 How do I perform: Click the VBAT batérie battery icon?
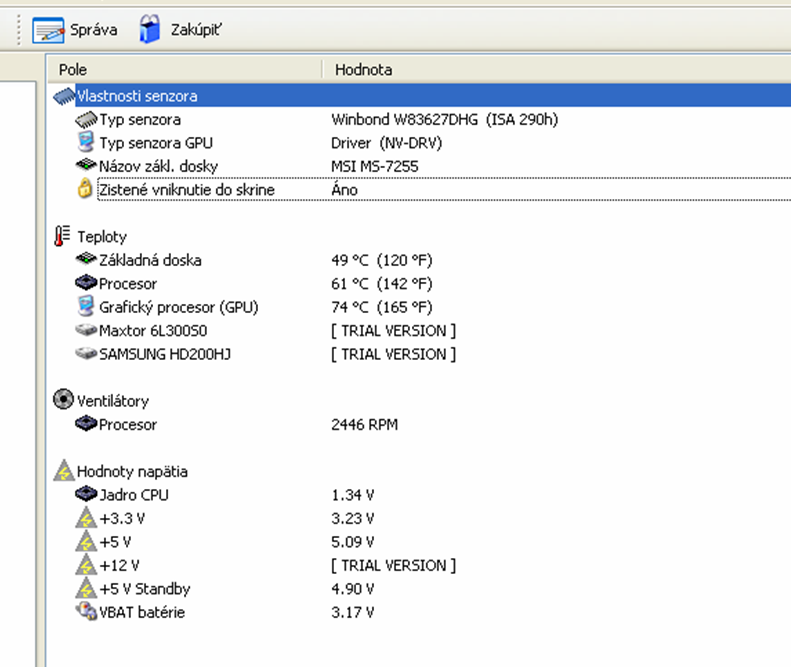pyautogui.click(x=86, y=611)
